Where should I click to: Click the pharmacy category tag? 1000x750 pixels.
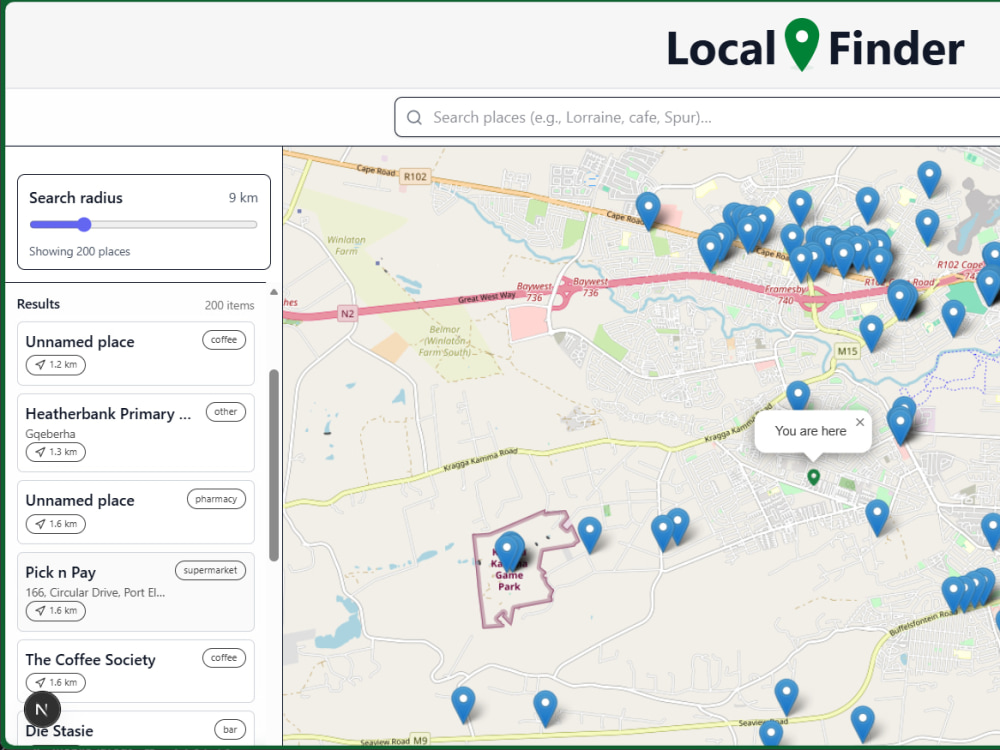pyautogui.click(x=216, y=499)
